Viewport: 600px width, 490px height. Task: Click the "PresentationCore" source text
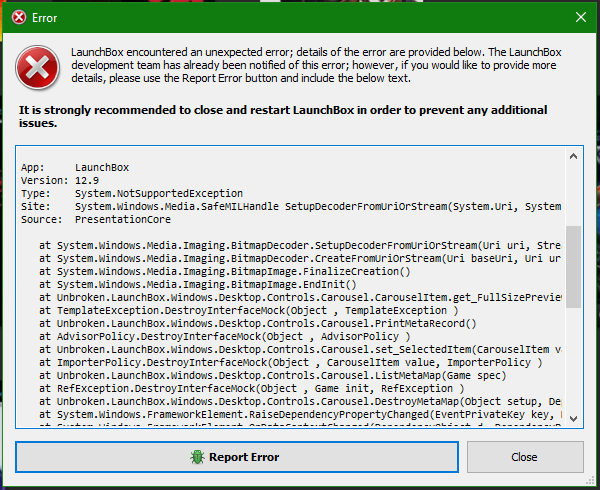[x=123, y=219]
